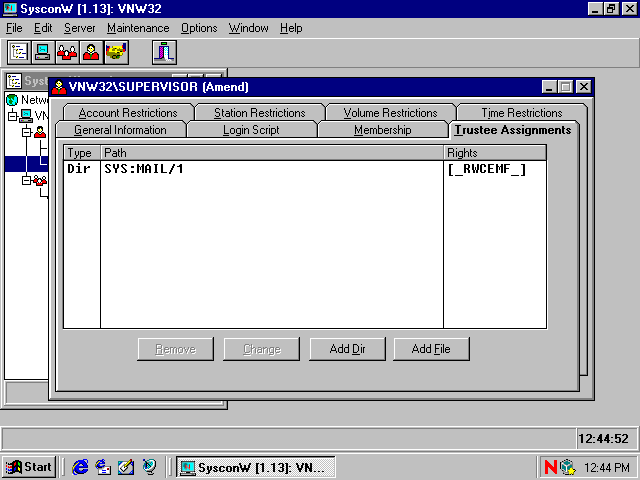Click the 12:44:52 status bar clock
This screenshot has height=480, width=640.
(604, 439)
